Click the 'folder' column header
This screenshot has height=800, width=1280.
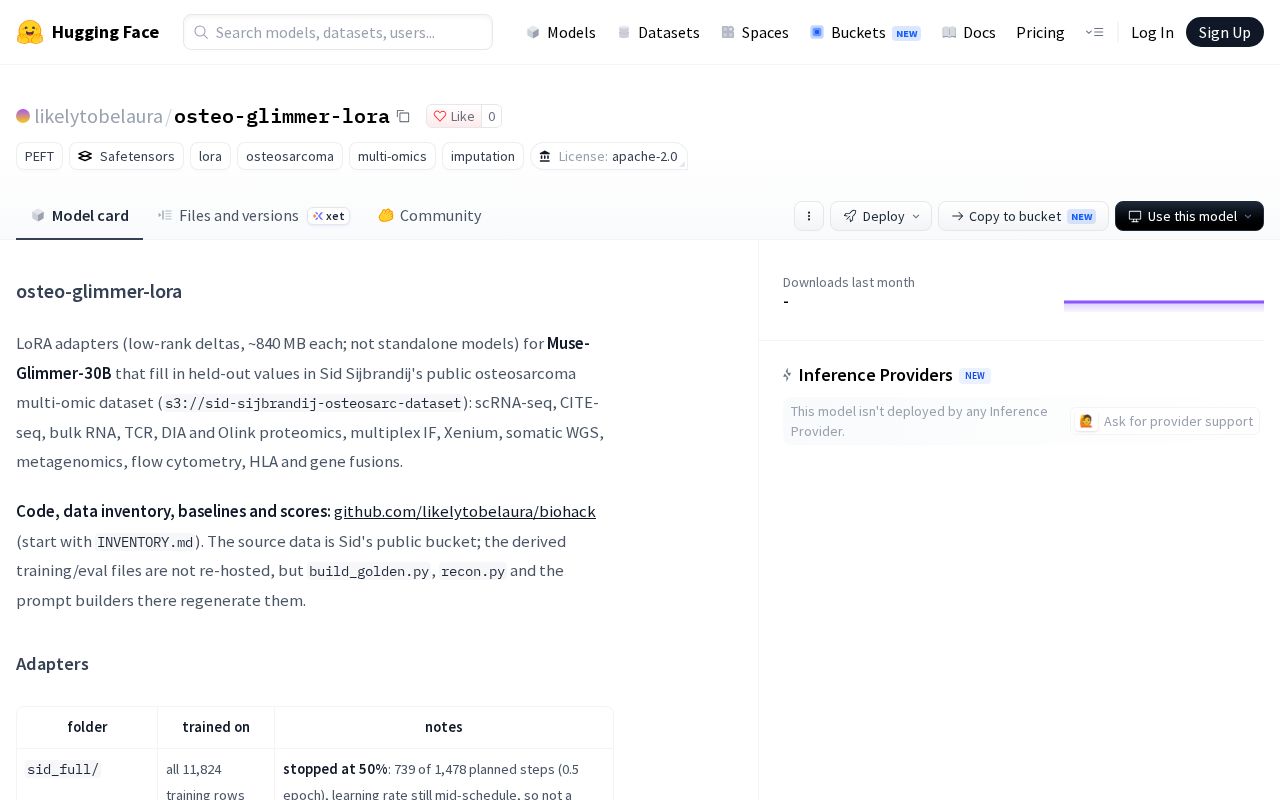pos(87,727)
